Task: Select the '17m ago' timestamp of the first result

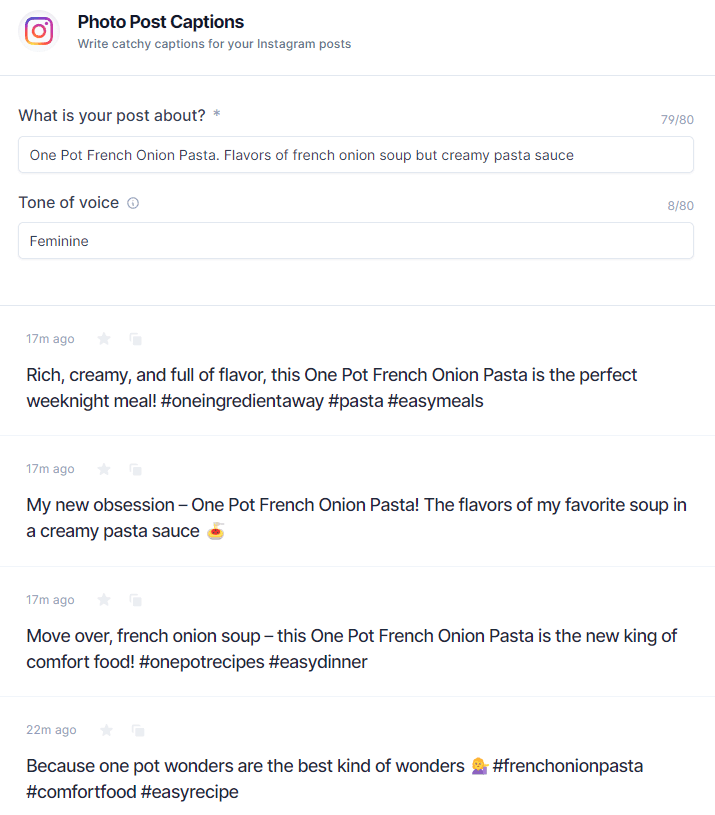Action: (50, 339)
